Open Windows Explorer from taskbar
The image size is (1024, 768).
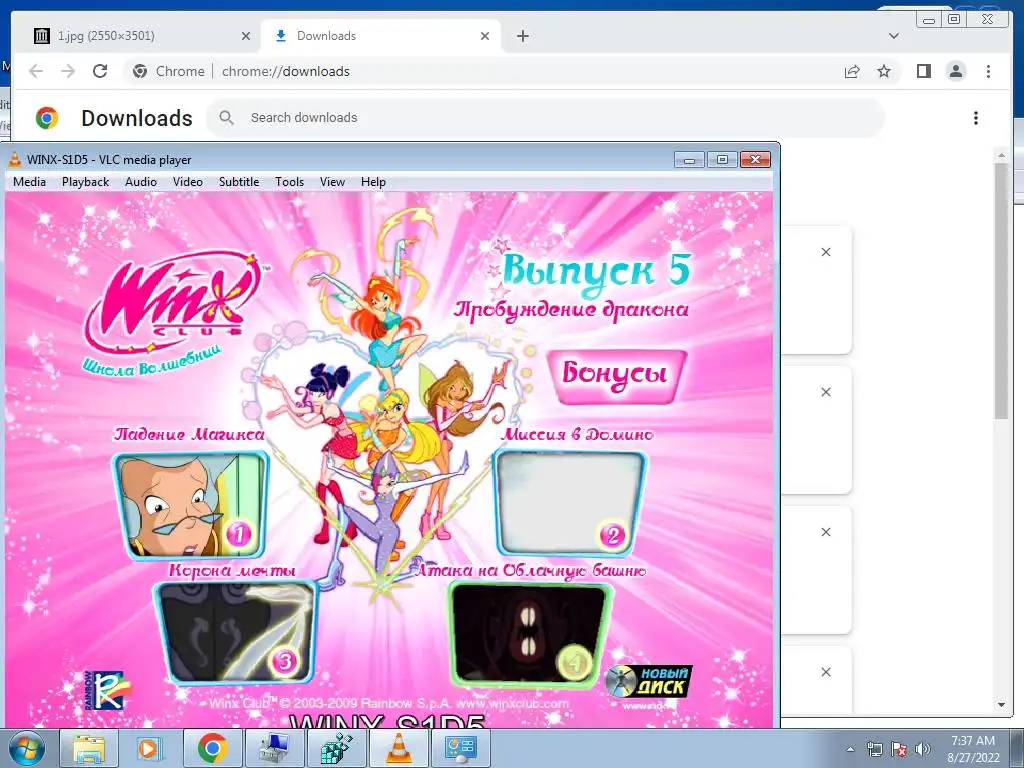(88, 749)
